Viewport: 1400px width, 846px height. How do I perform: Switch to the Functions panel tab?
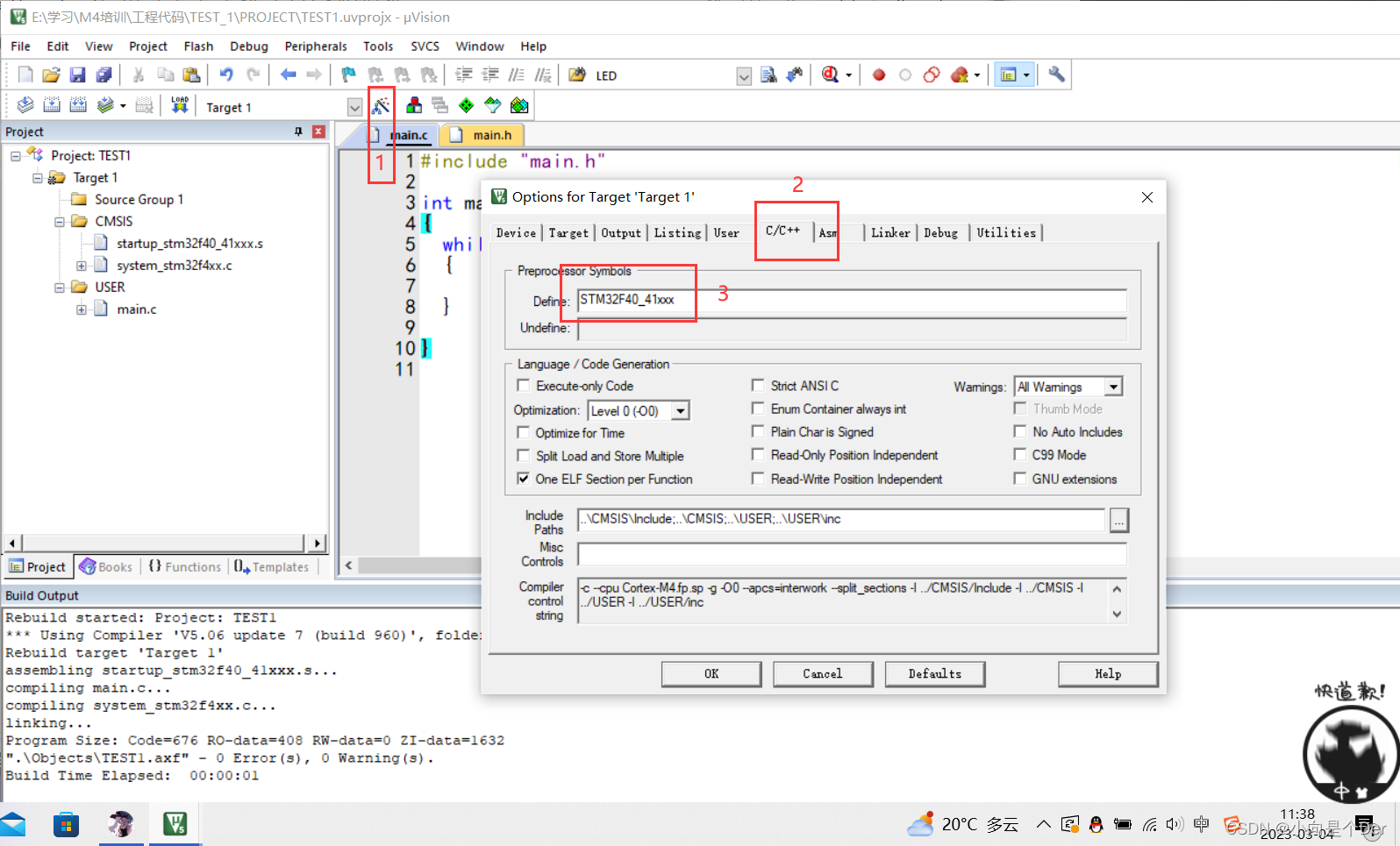pos(184,567)
